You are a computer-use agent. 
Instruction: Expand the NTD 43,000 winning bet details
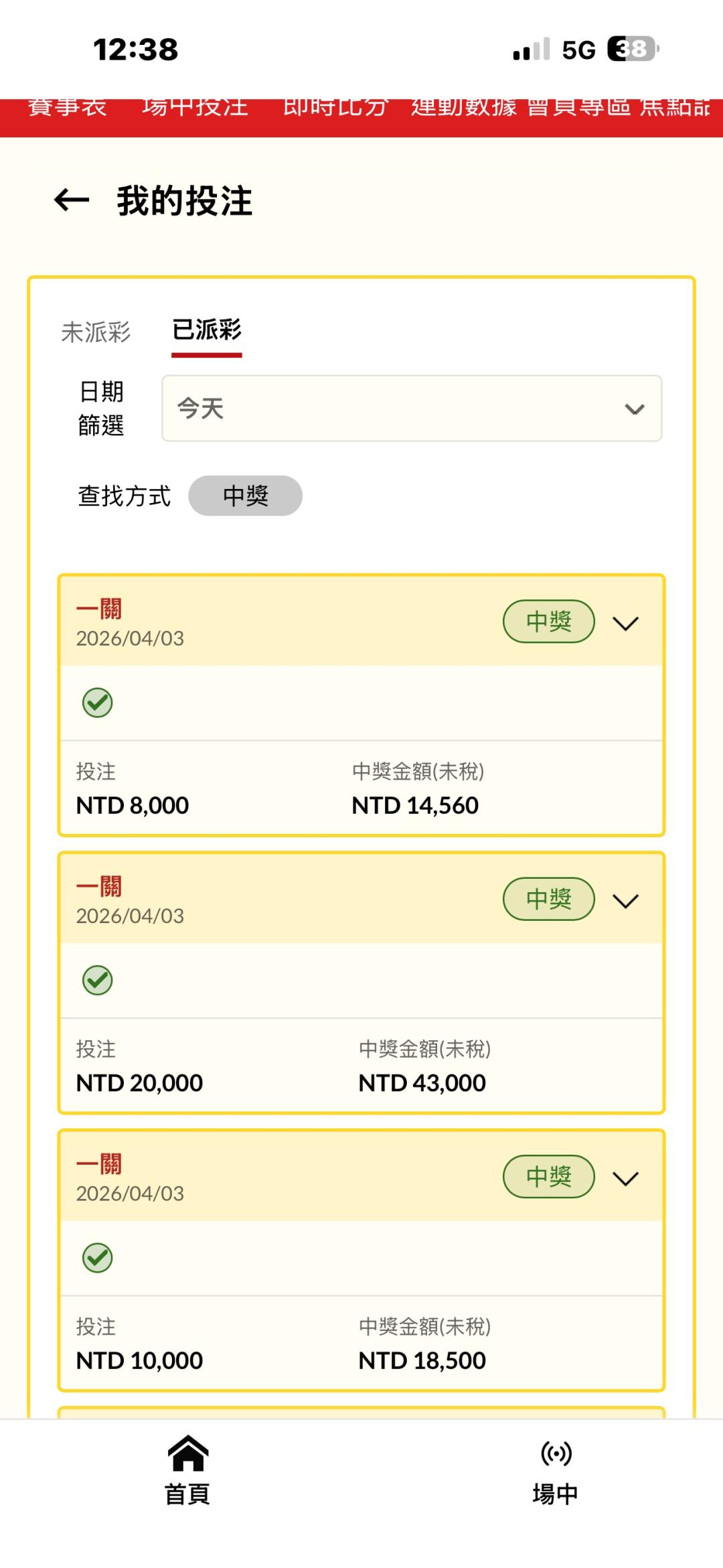tap(626, 901)
